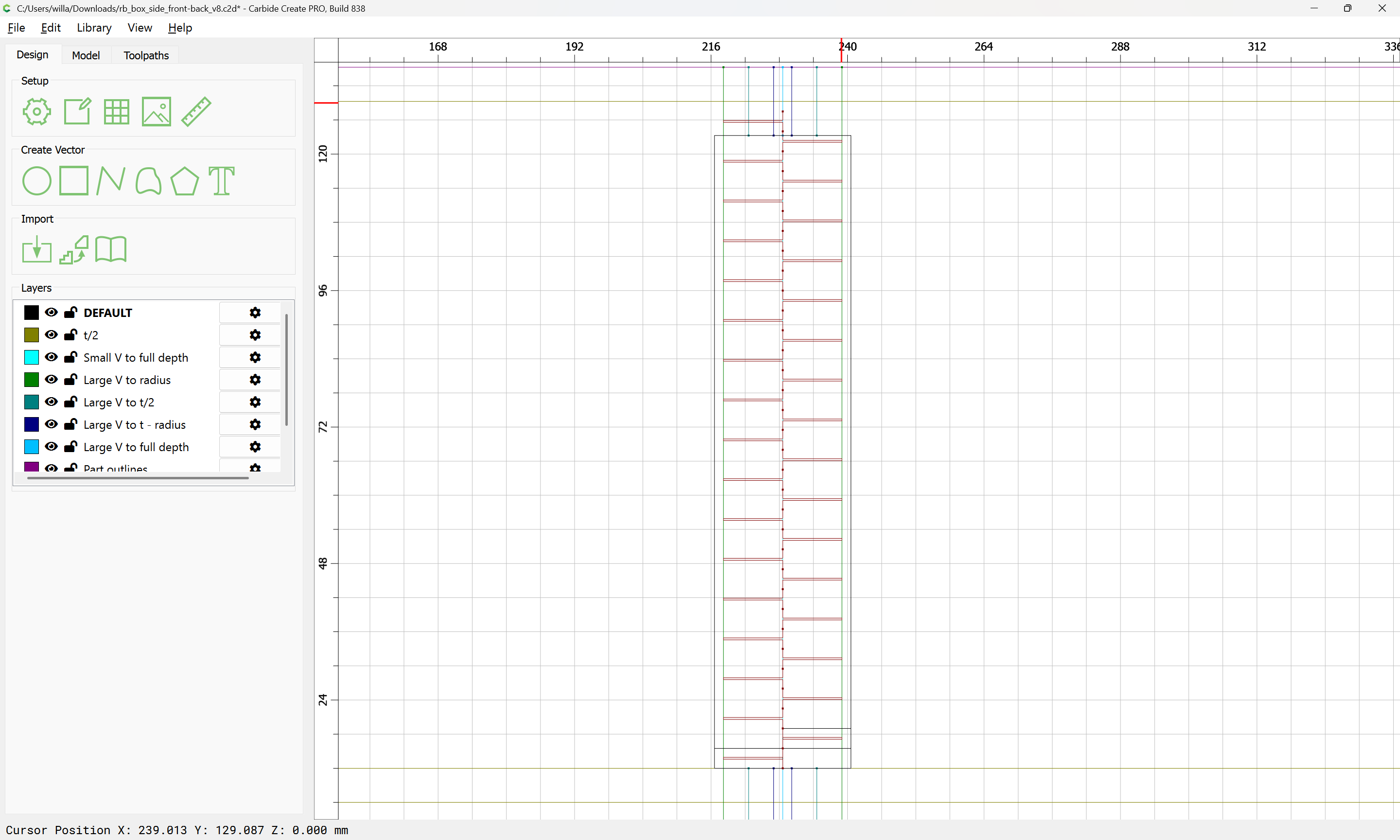Open settings for Large V to full depth layer
The width and height of the screenshot is (1400, 840).
tap(255, 447)
